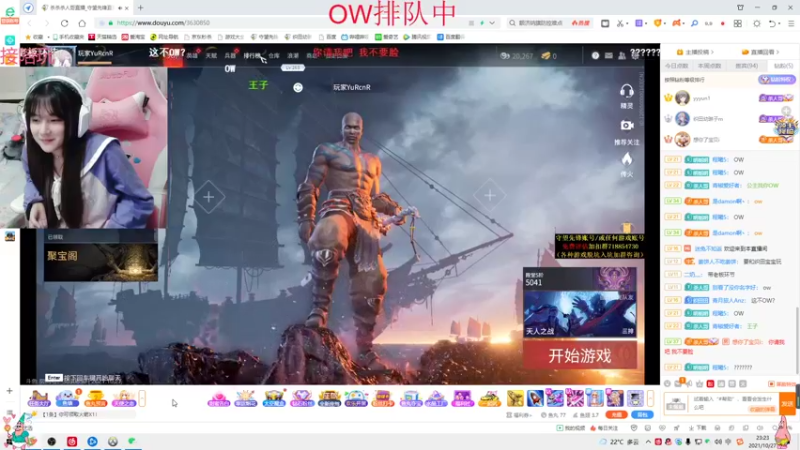This screenshot has width=800, height=450.
Task: Show hidden system tray icons
Action: 648,441
